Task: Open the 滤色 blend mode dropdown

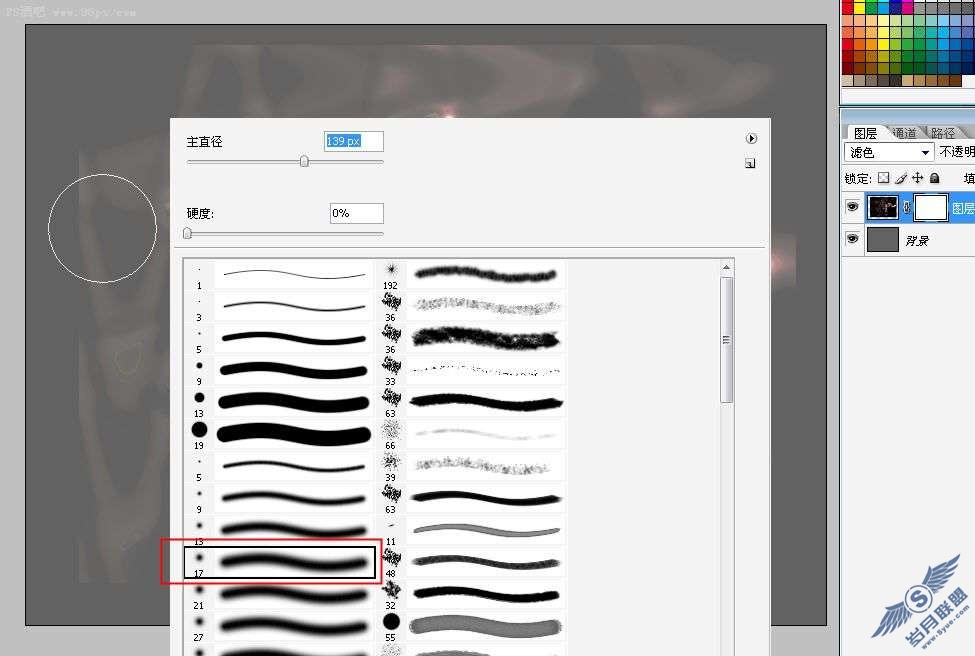Action: [889, 152]
